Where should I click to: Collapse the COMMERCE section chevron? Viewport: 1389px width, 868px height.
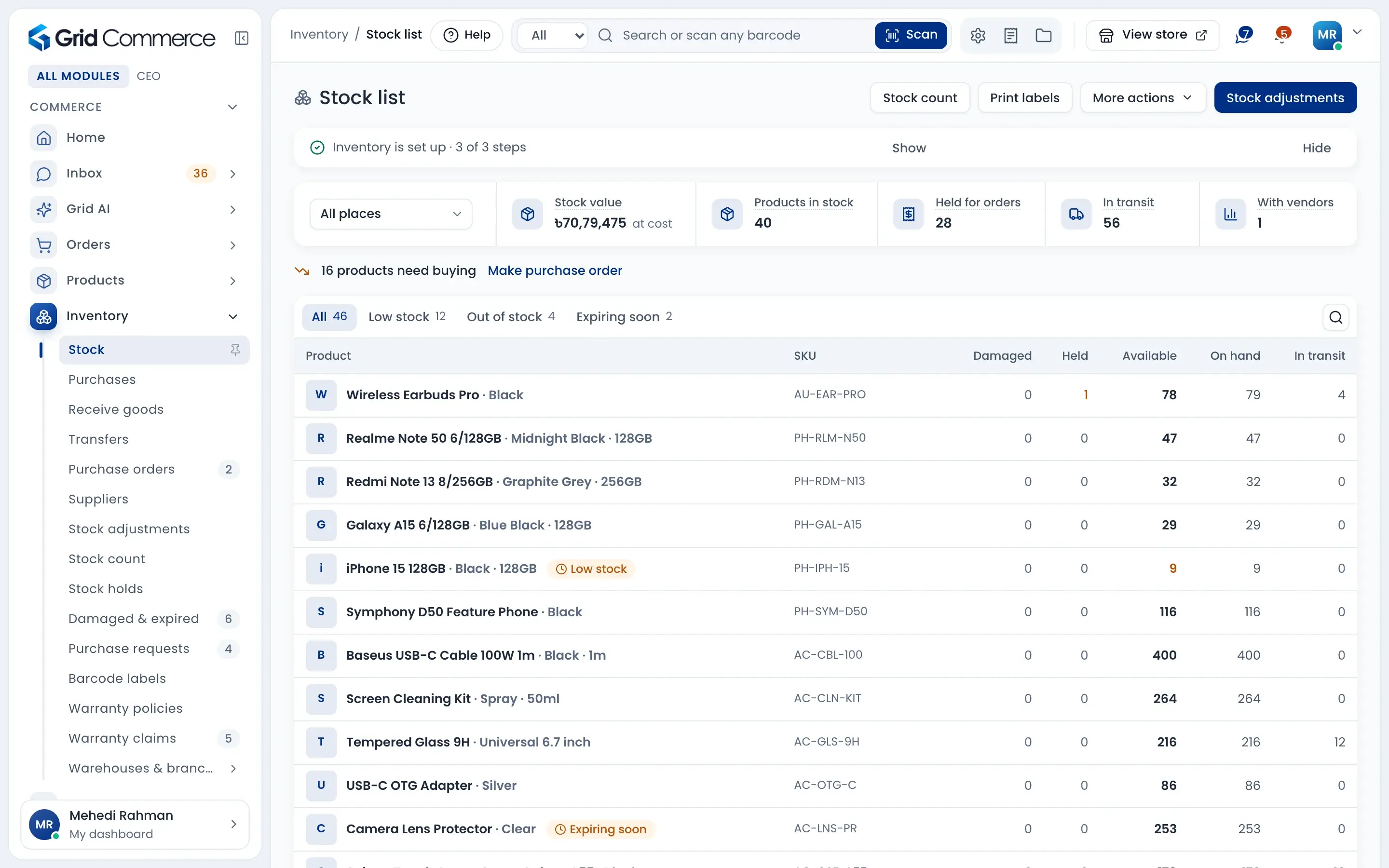tap(232, 107)
